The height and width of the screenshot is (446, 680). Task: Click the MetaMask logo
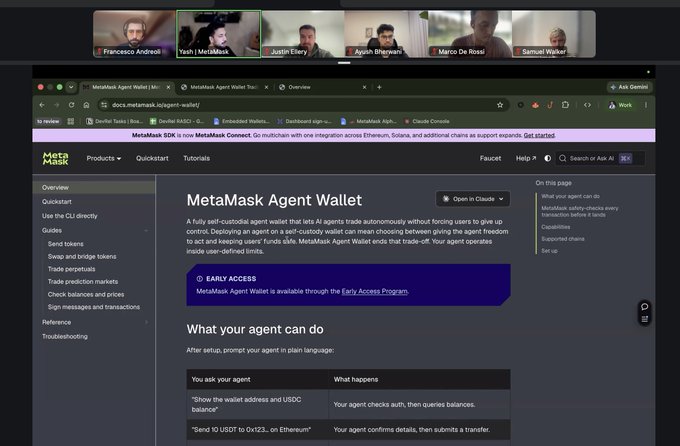pos(56,158)
